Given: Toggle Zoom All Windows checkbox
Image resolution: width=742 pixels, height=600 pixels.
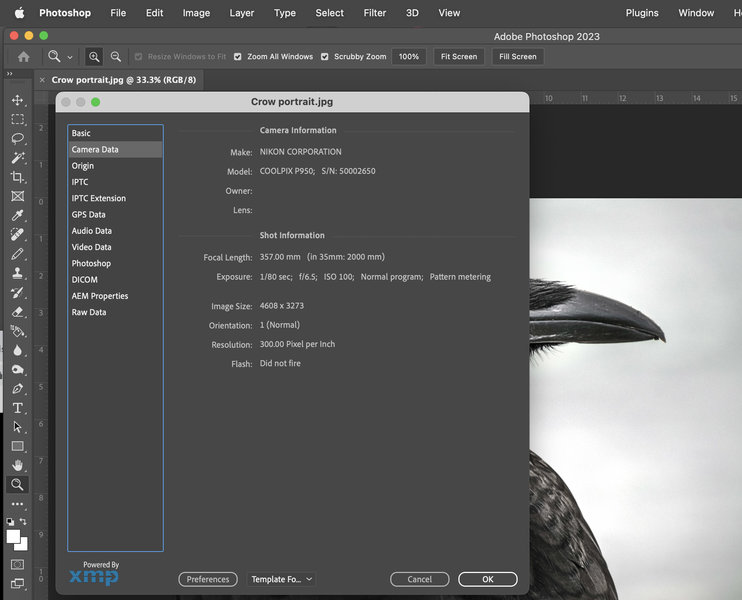Looking at the screenshot, I should (x=238, y=57).
